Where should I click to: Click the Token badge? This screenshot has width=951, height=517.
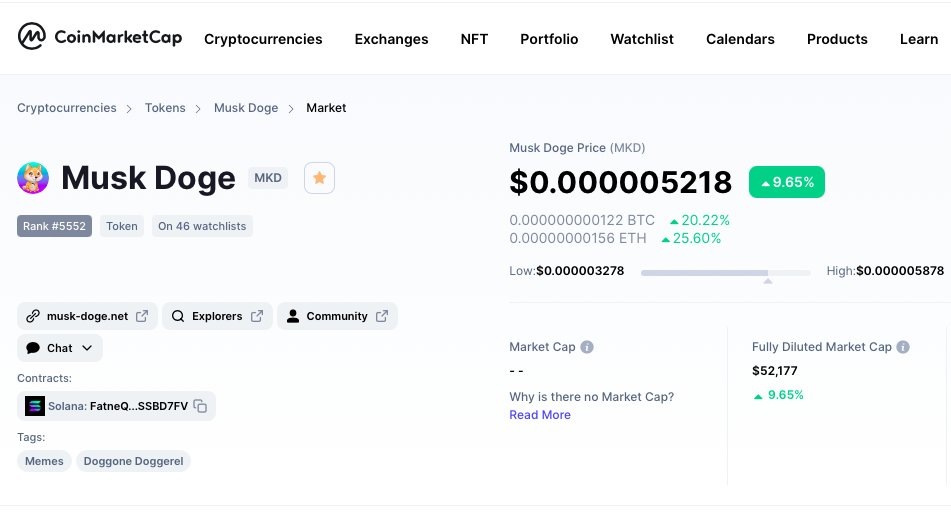pyautogui.click(x=122, y=226)
